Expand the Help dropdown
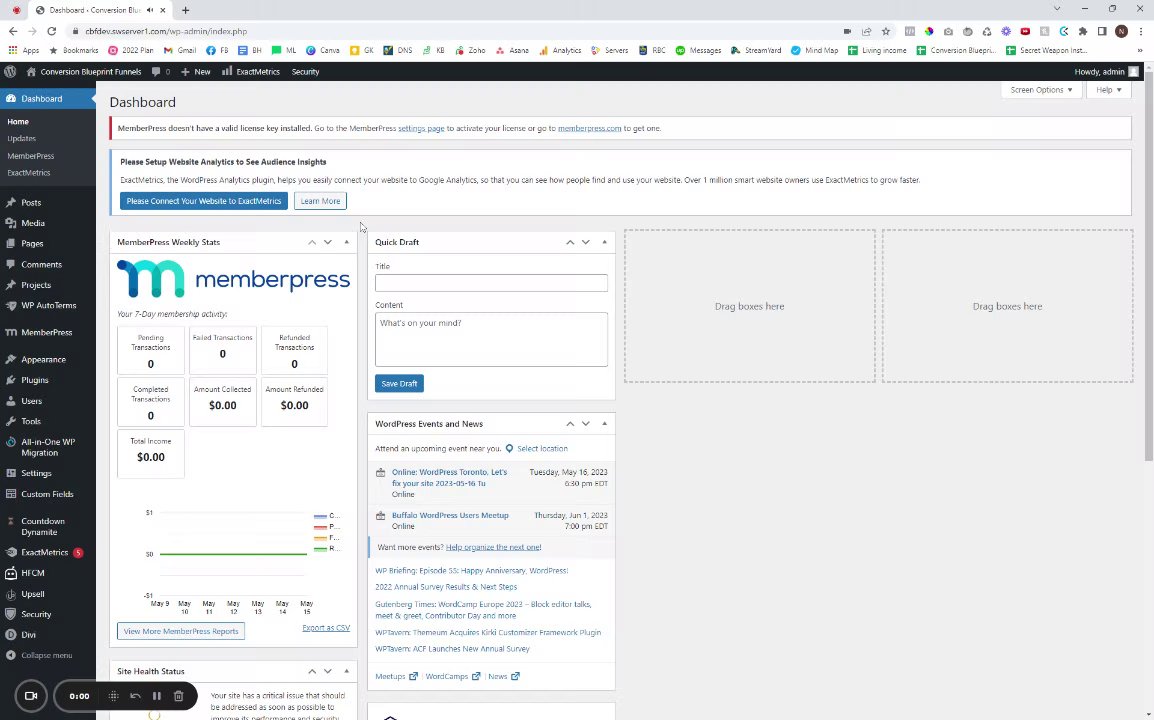 click(1108, 90)
